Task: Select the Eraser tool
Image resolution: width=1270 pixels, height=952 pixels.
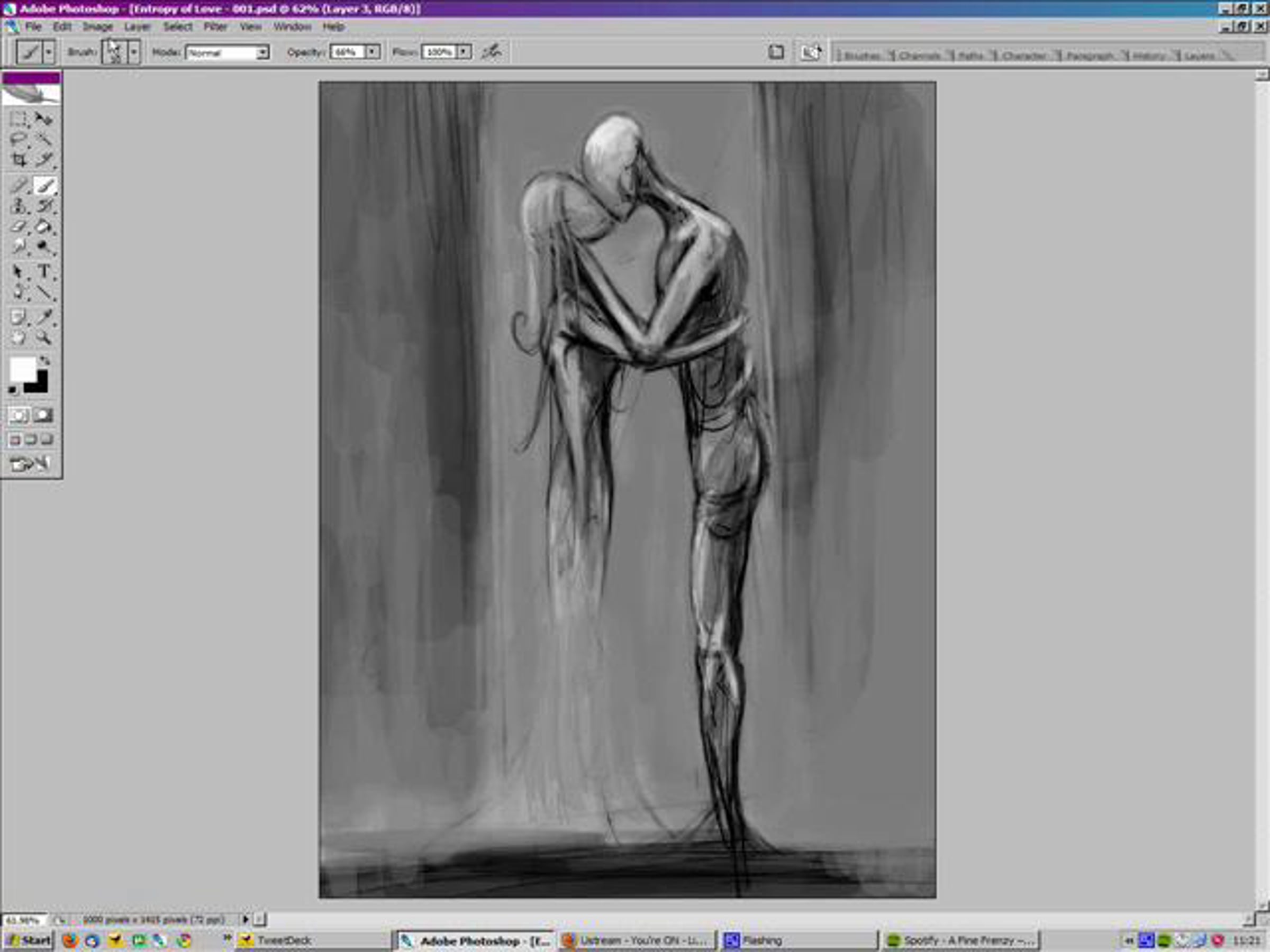Action: coord(19,227)
